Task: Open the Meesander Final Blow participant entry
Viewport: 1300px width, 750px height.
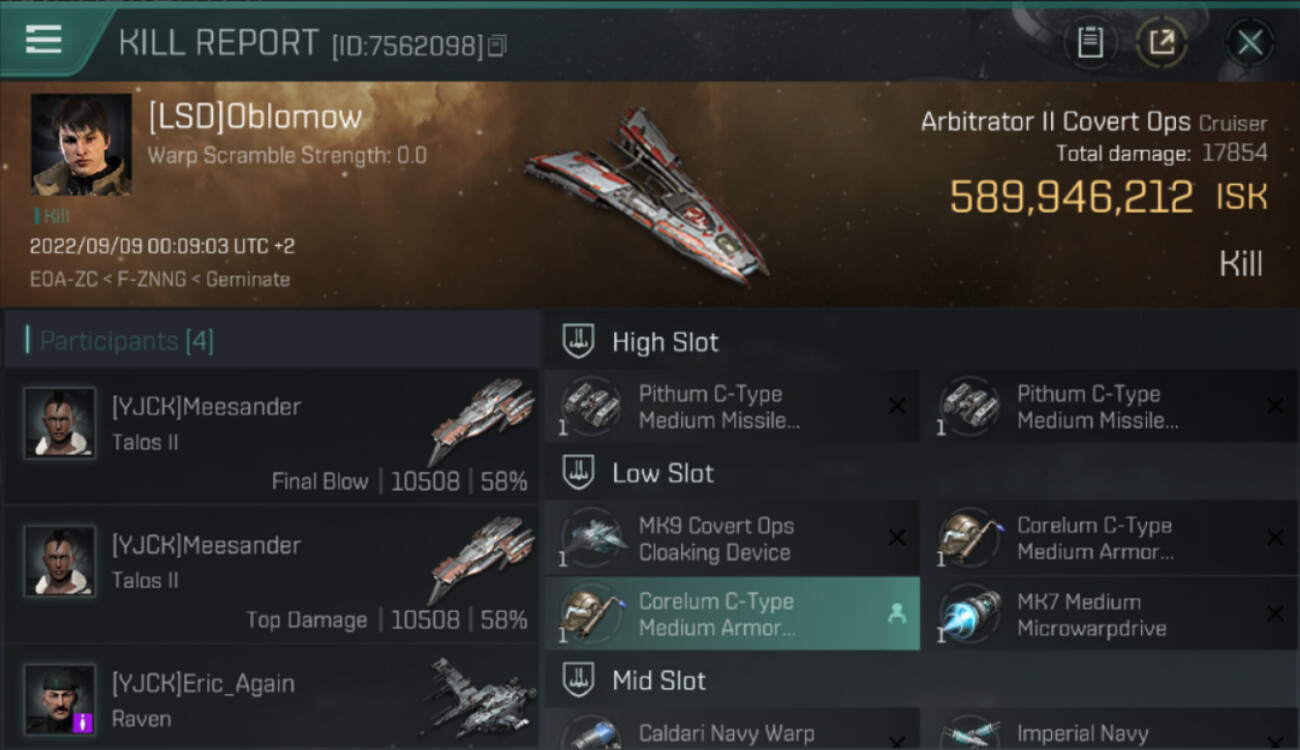Action: coord(271,436)
